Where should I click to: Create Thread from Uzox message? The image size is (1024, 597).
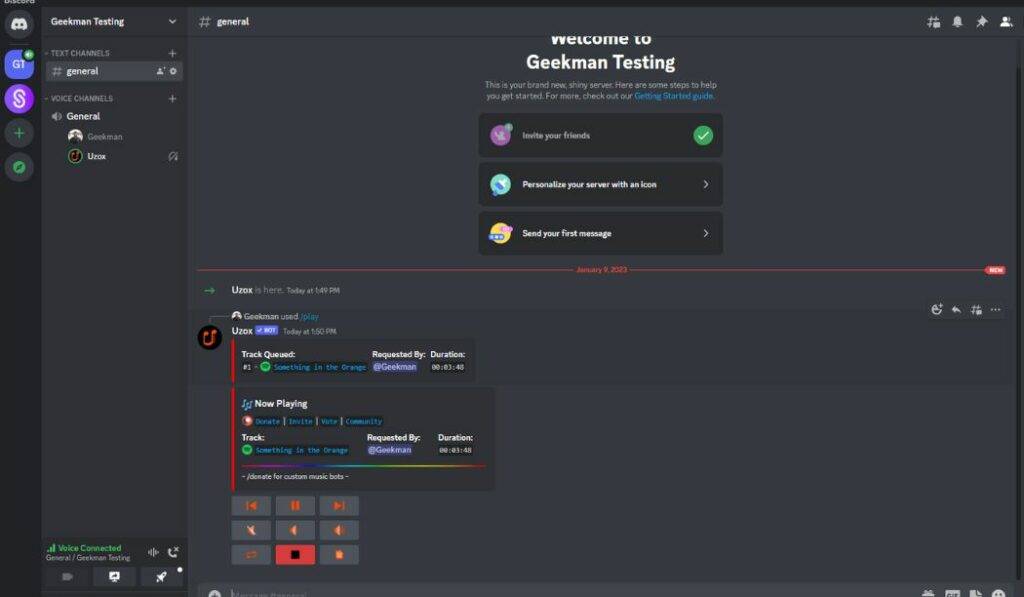coord(976,310)
